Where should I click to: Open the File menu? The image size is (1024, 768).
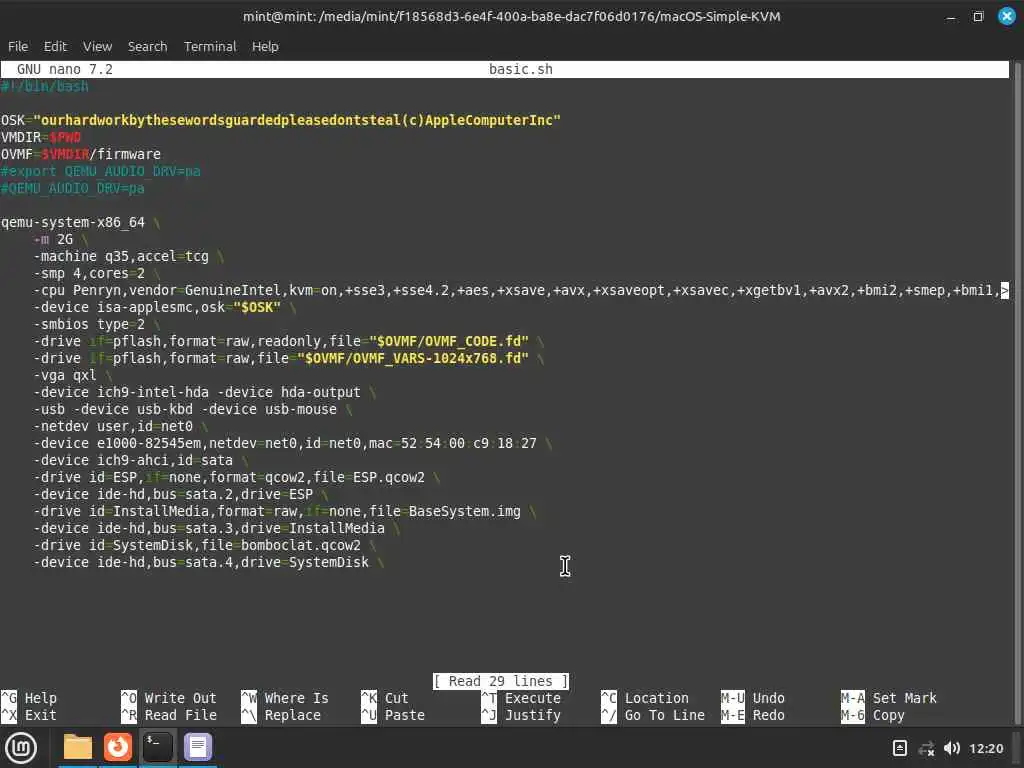click(18, 46)
